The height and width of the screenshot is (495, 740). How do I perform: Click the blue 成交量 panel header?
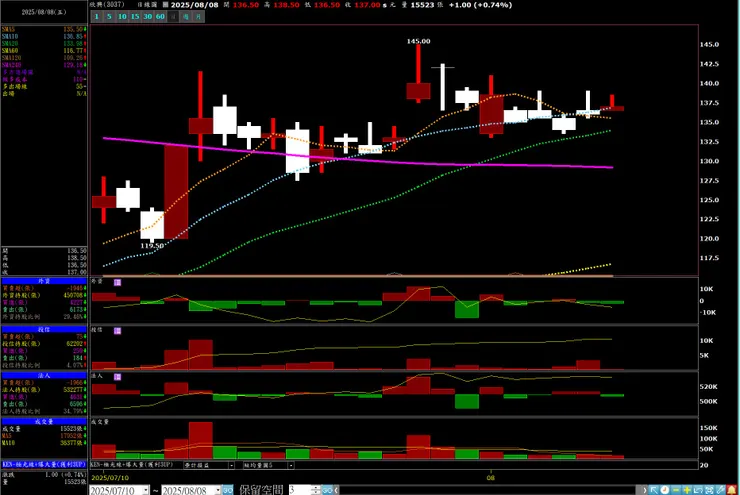point(44,421)
